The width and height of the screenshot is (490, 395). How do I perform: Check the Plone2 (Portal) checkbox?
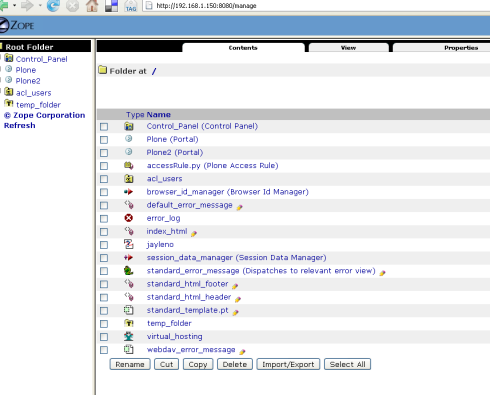pos(104,153)
